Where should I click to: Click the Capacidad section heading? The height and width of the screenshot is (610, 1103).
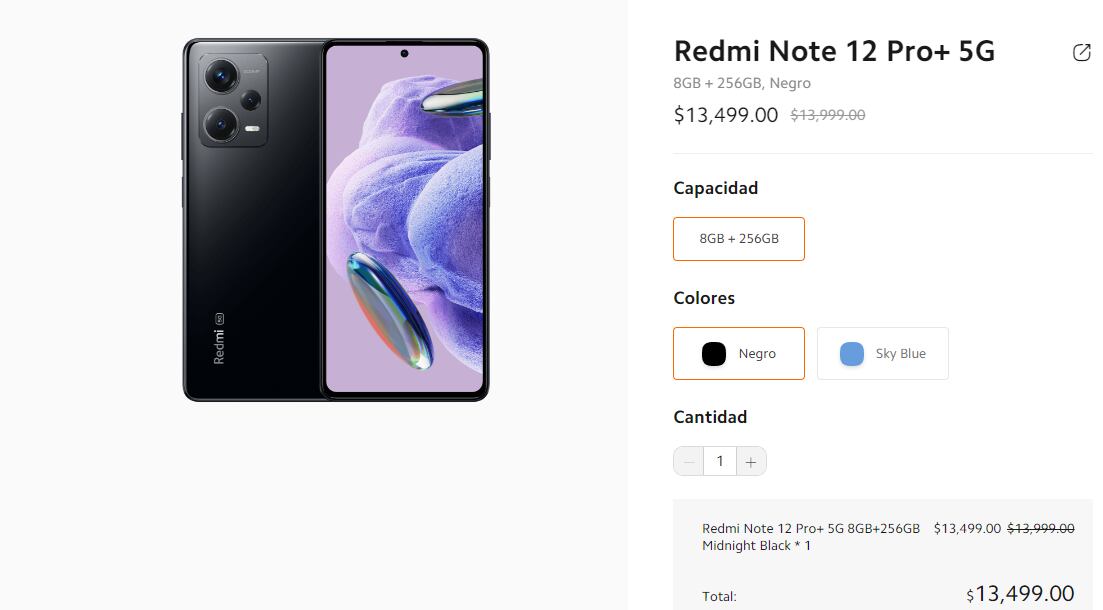(x=716, y=188)
